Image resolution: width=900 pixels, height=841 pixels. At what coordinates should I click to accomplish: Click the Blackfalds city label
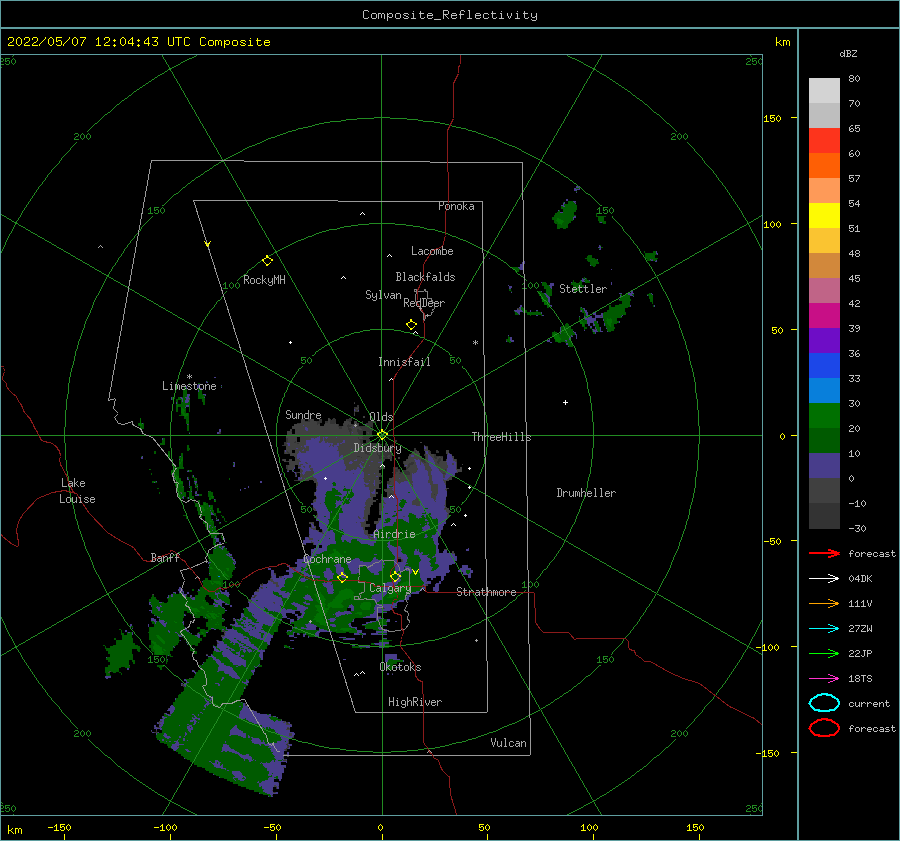[x=425, y=277]
